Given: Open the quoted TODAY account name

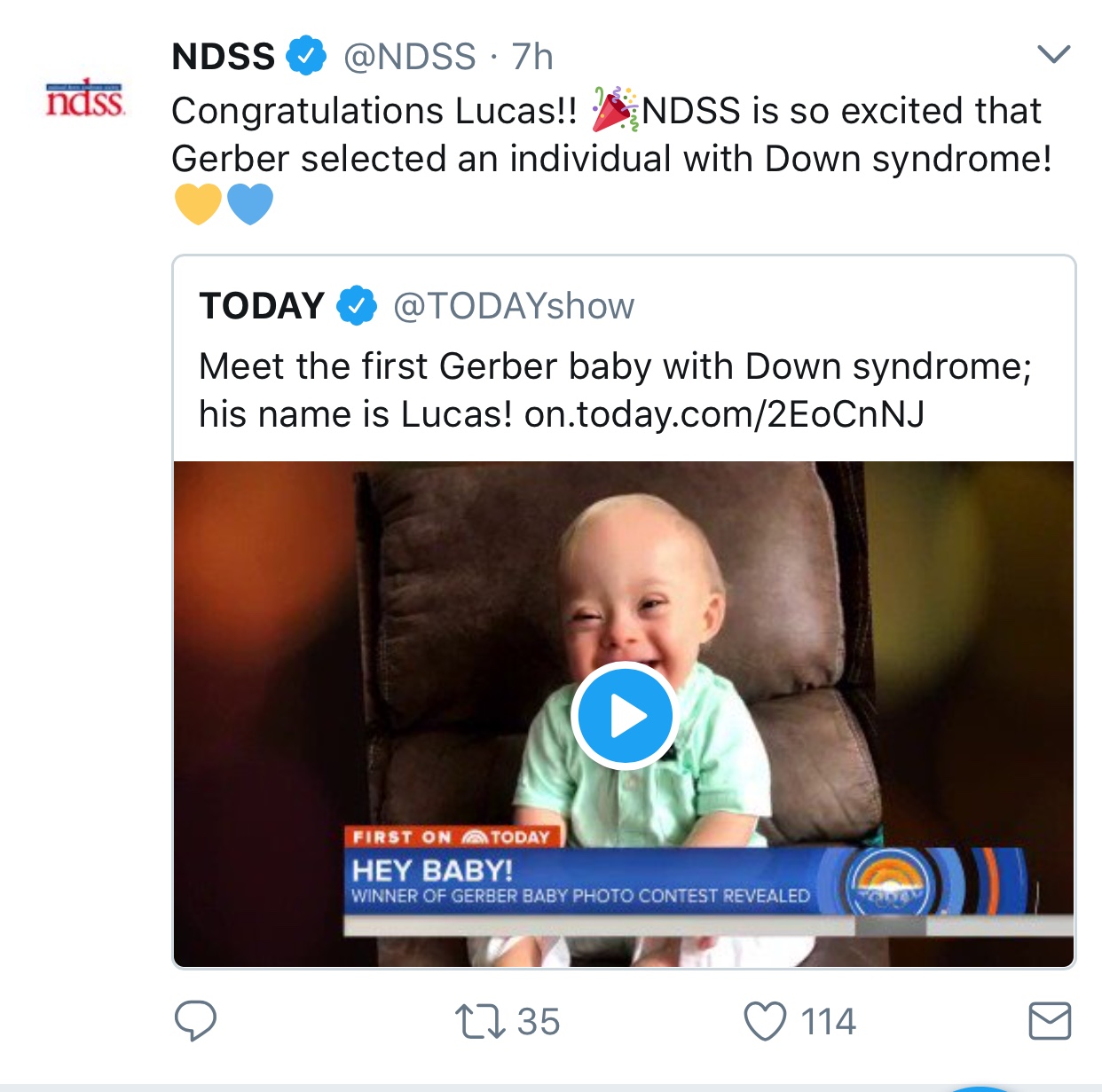Looking at the screenshot, I should [262, 306].
